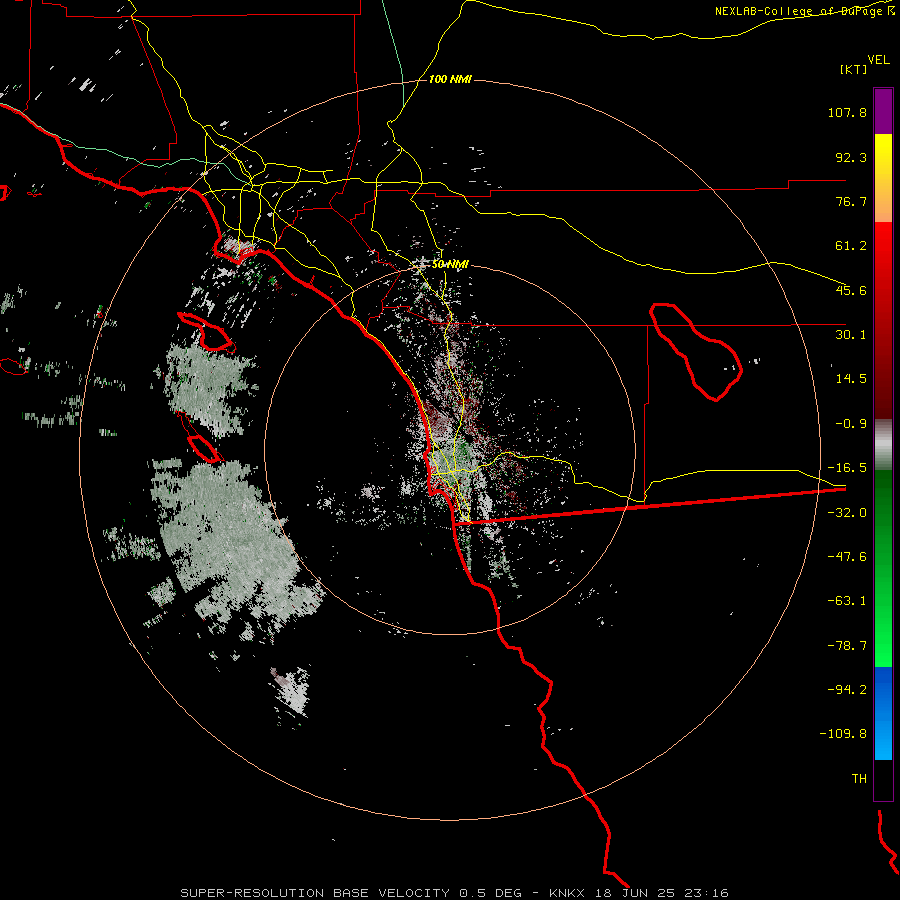The image size is (900, 900).
Task: Pick the purple segment of velocity scale
Action: click(883, 111)
